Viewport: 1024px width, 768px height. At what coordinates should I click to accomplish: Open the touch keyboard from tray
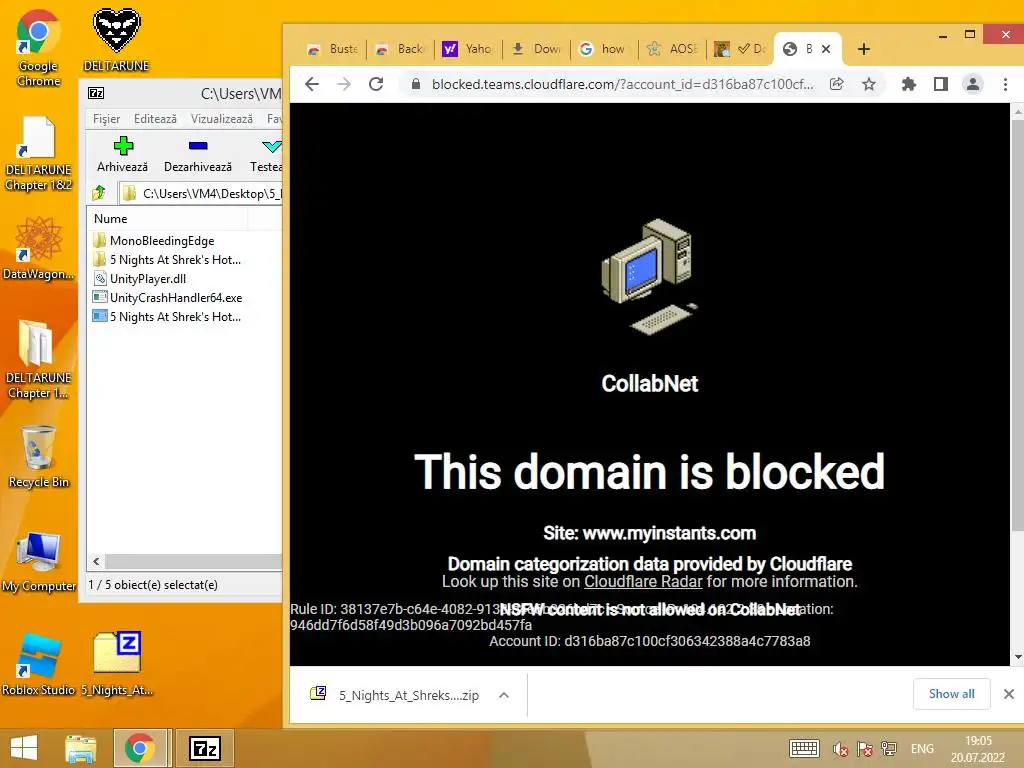(804, 748)
